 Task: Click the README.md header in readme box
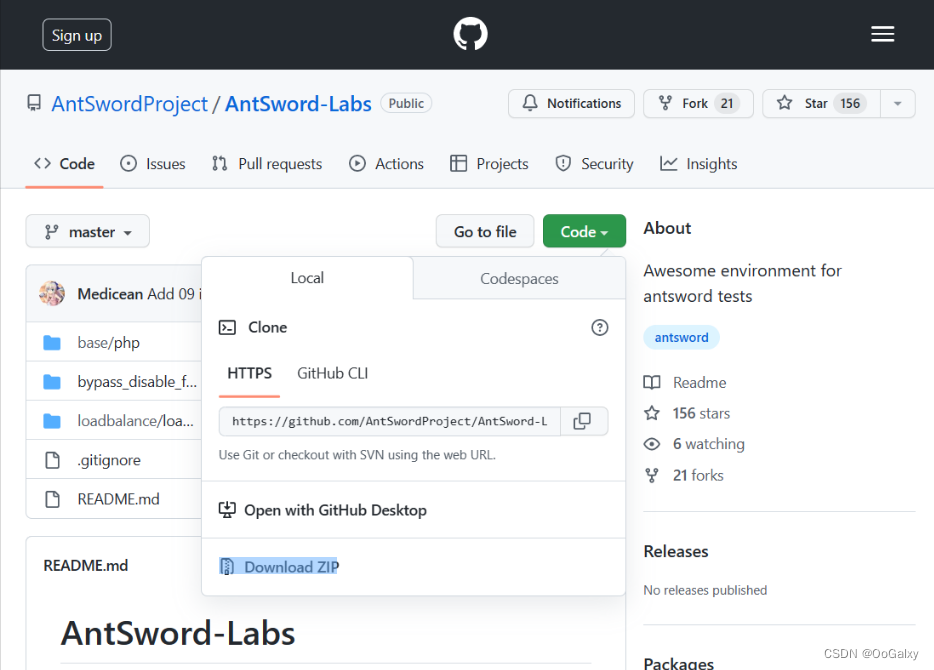click(x=86, y=566)
